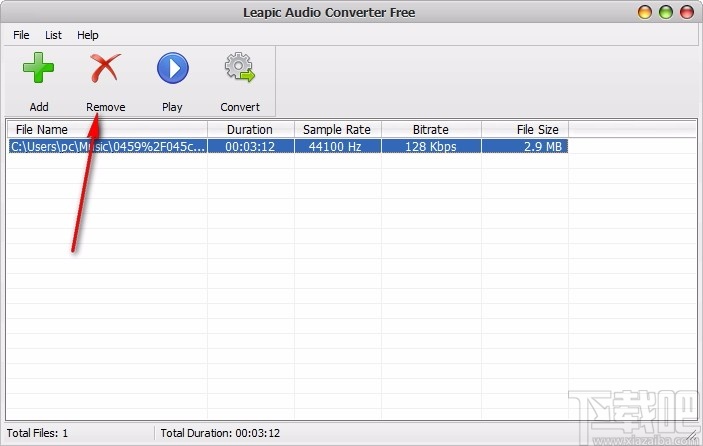The image size is (703, 446).
Task: Close the window with the red button
Action: [687, 12]
